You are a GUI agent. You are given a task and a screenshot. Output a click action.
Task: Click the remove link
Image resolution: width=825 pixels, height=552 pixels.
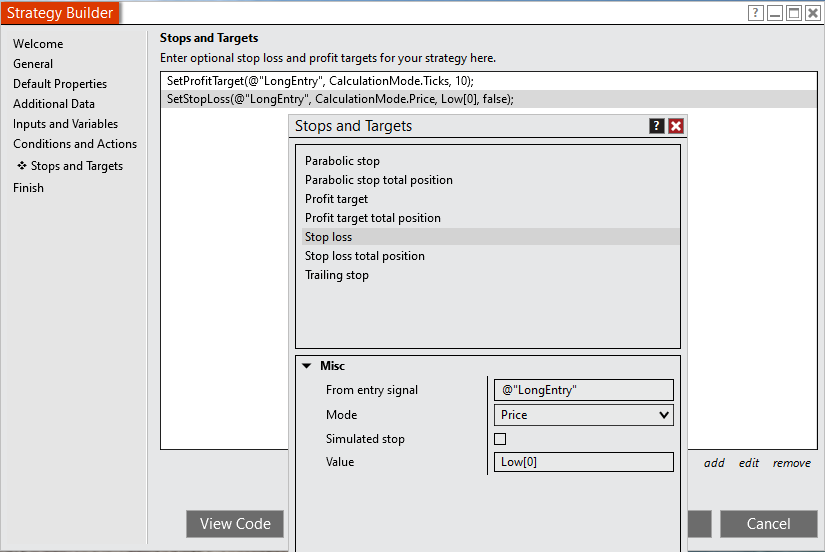click(x=792, y=463)
